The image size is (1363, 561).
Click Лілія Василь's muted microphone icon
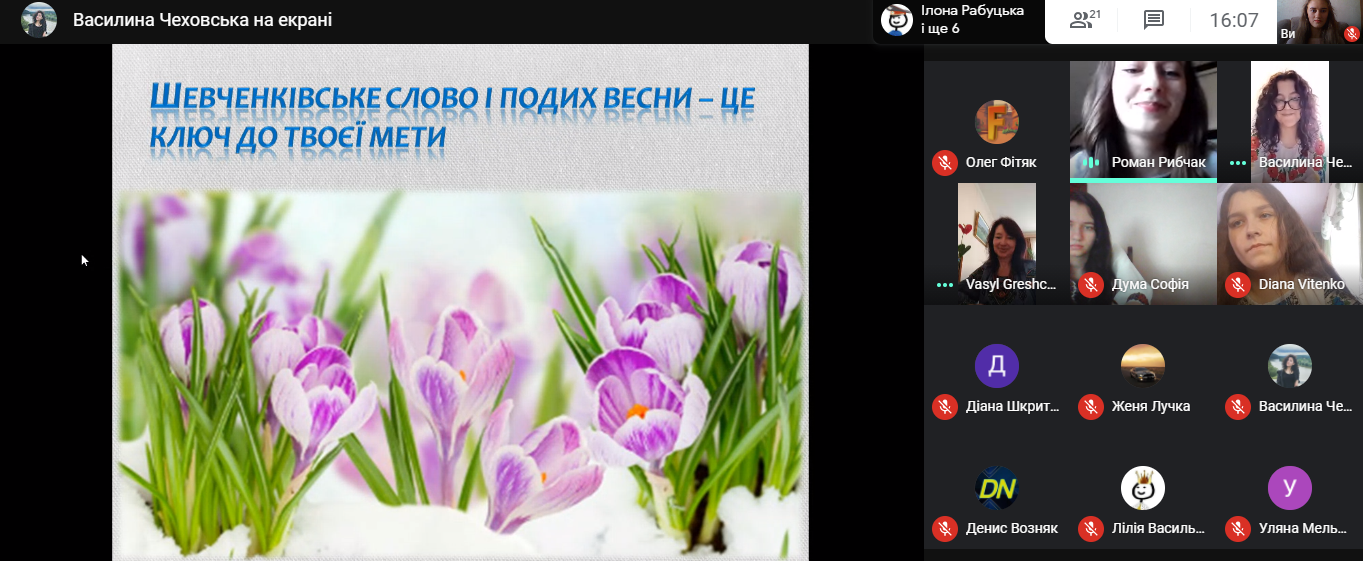(1090, 529)
